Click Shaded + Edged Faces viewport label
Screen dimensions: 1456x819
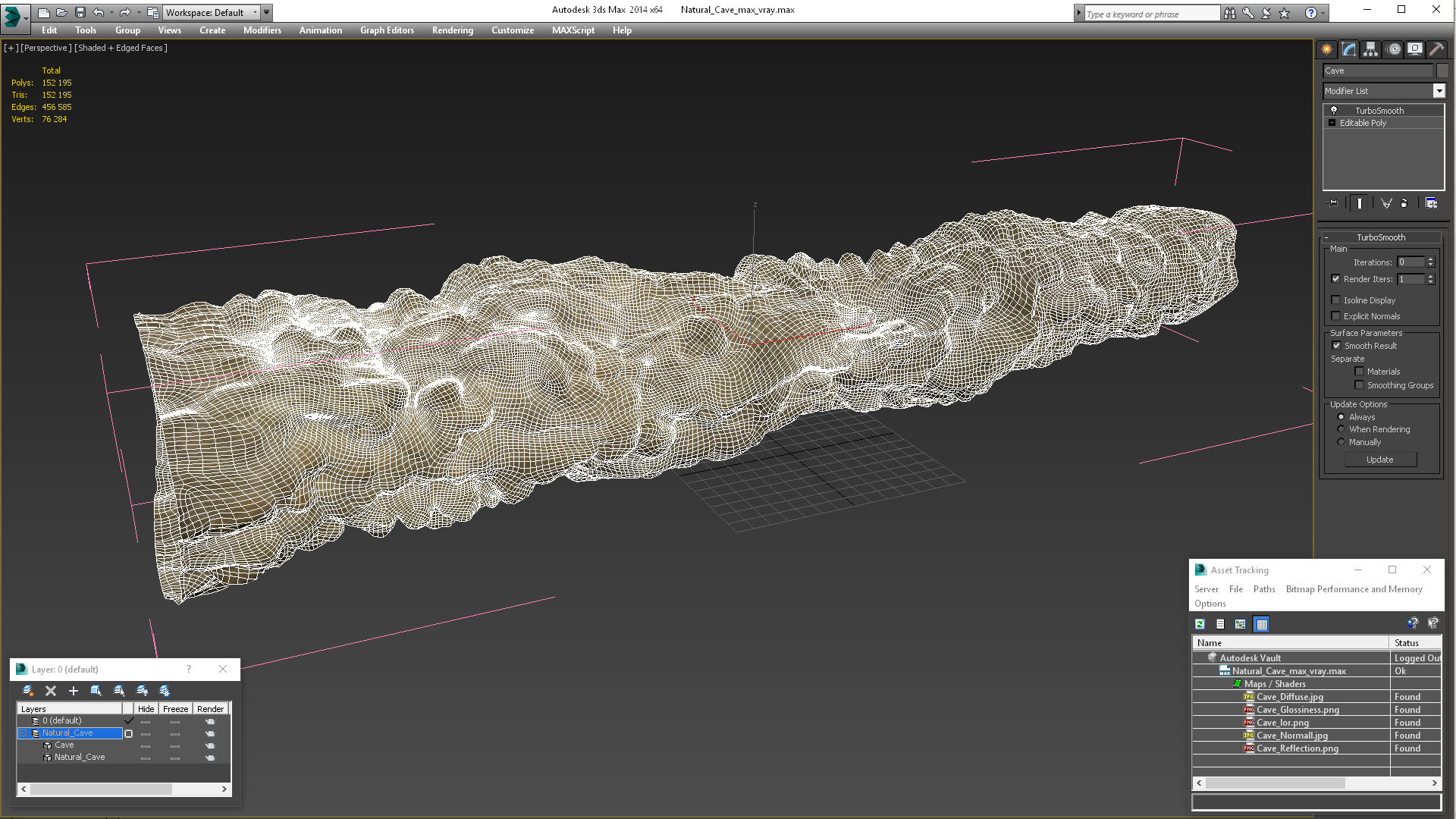pyautogui.click(x=121, y=48)
